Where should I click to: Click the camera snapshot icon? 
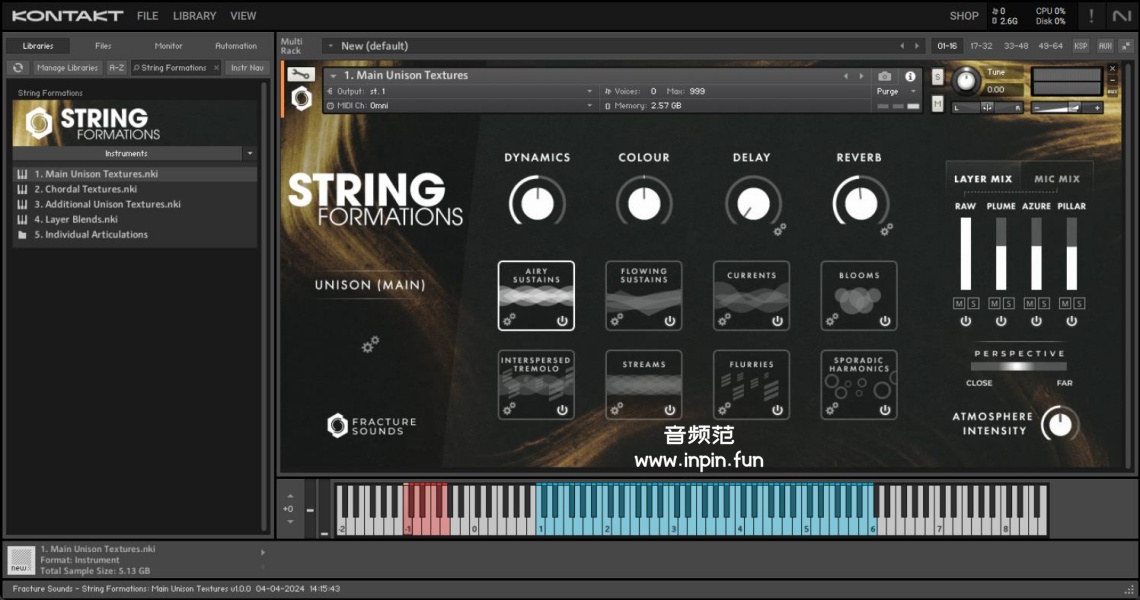pyautogui.click(x=884, y=76)
